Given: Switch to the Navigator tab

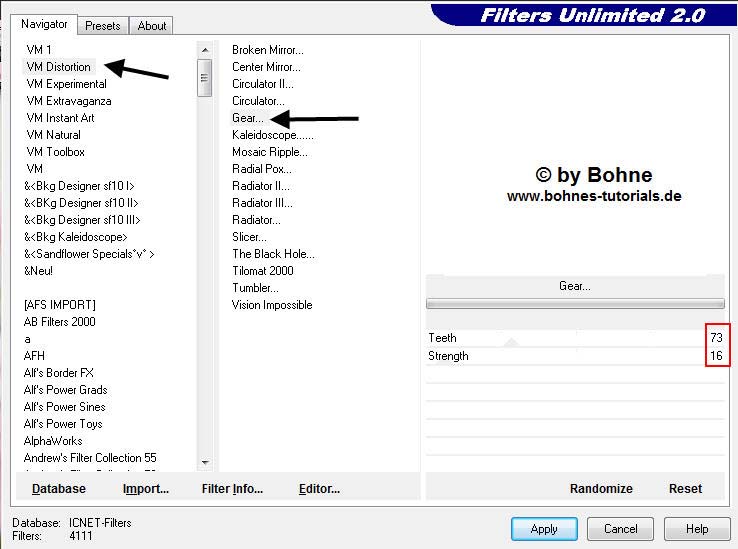Looking at the screenshot, I should coord(44,24).
